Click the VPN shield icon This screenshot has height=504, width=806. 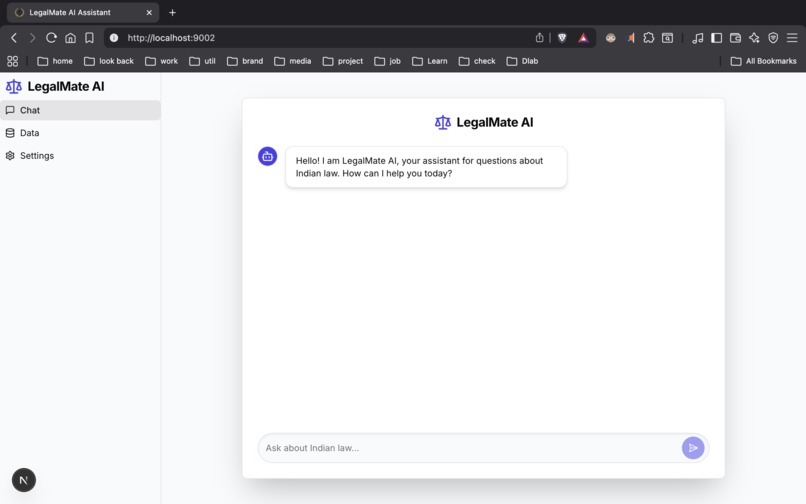point(773,38)
